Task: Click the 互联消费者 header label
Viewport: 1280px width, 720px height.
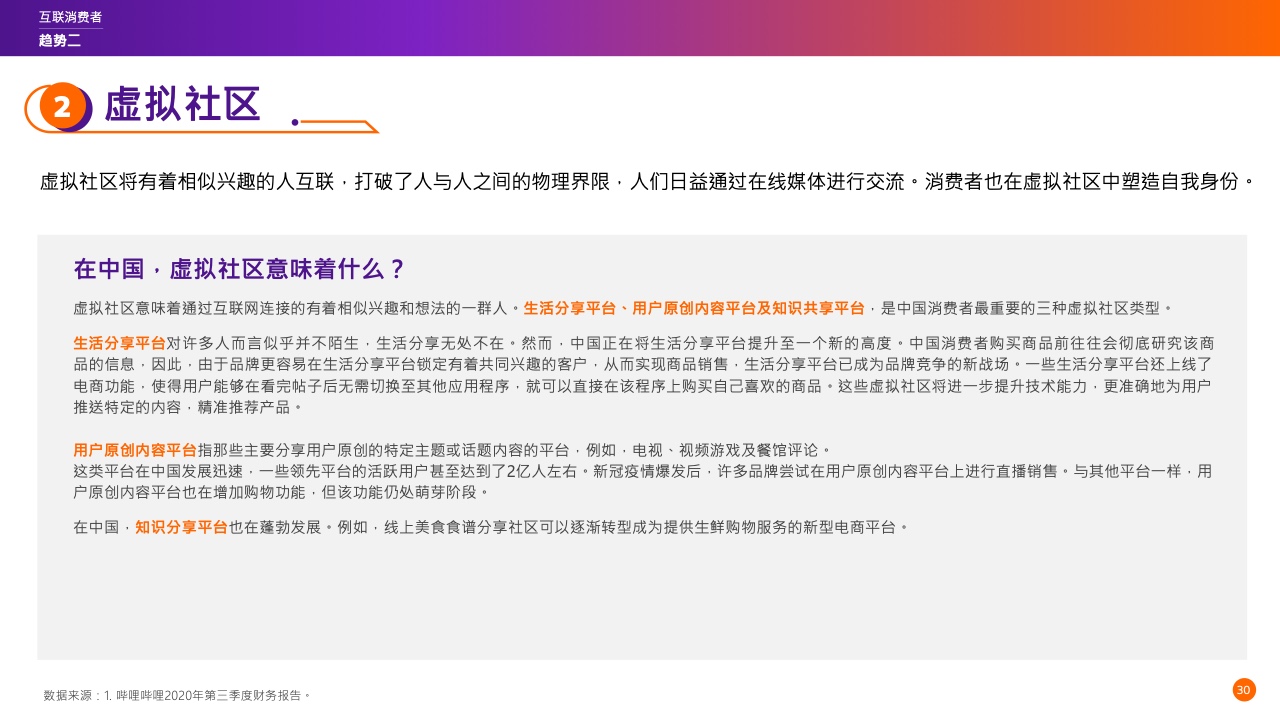Action: click(70, 17)
